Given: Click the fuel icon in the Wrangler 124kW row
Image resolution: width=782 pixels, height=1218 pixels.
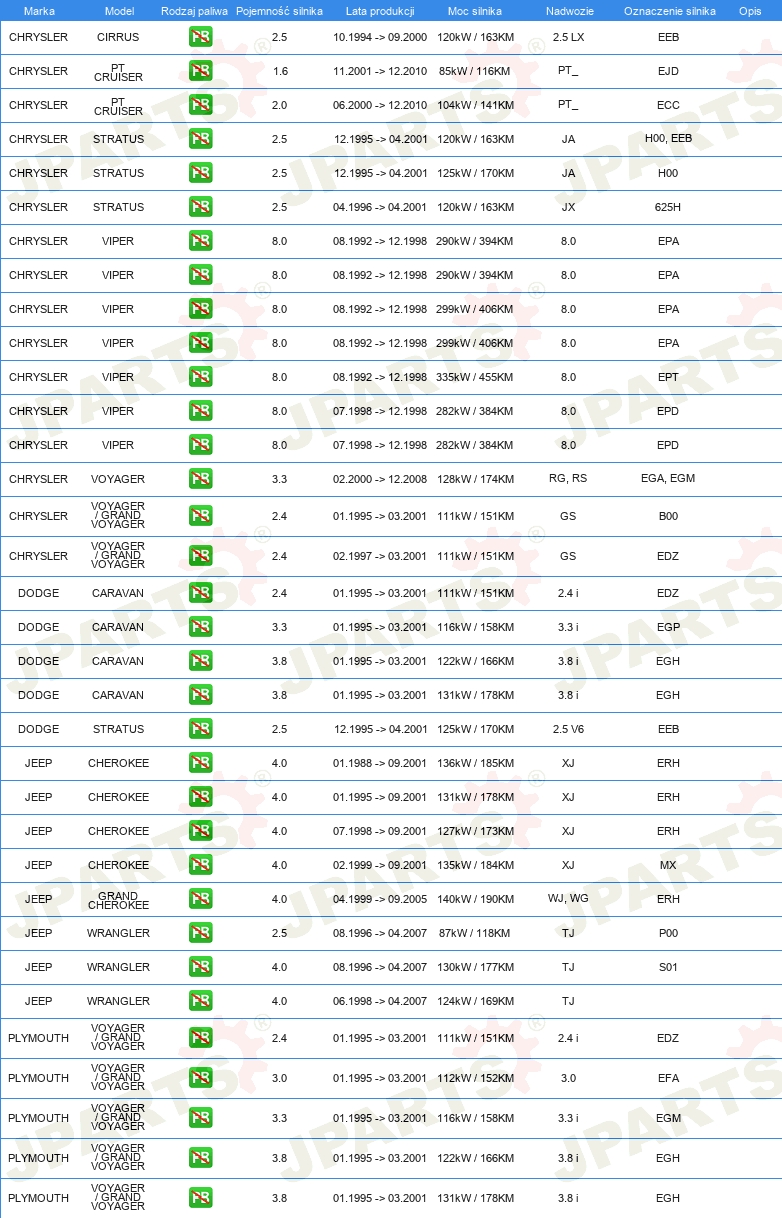Looking at the screenshot, I should [x=200, y=1002].
